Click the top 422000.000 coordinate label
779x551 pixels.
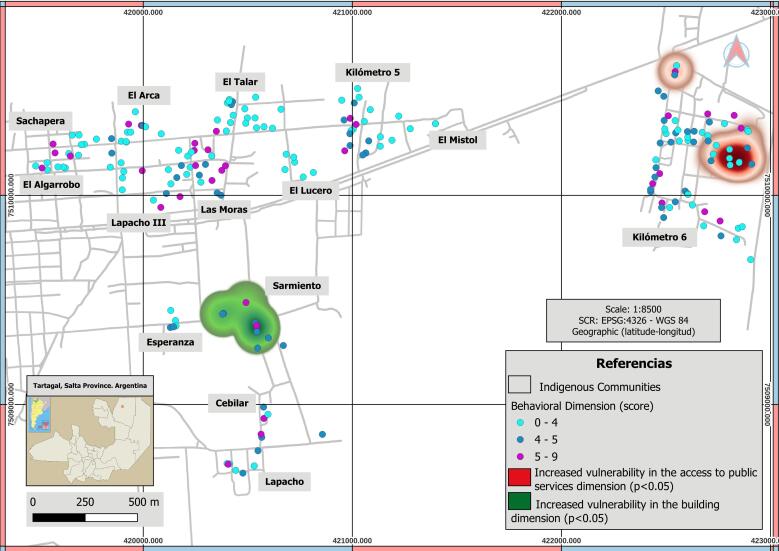(561, 12)
